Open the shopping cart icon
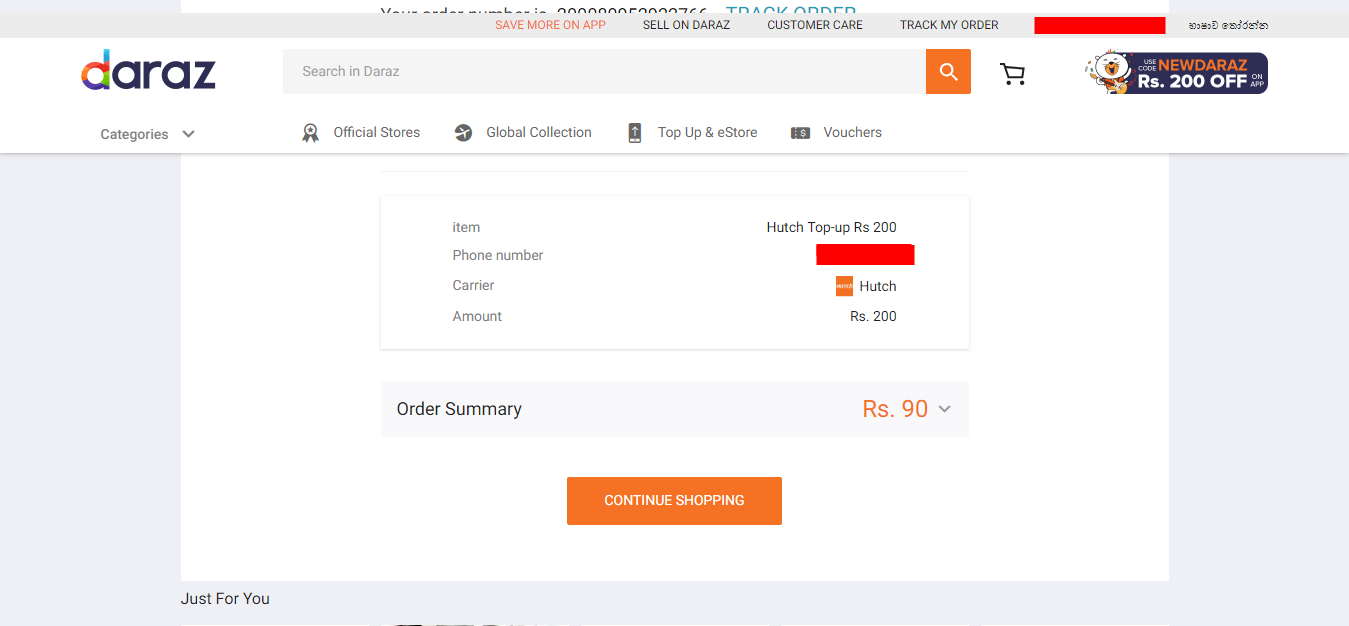This screenshot has width=1349, height=626. [x=1013, y=73]
